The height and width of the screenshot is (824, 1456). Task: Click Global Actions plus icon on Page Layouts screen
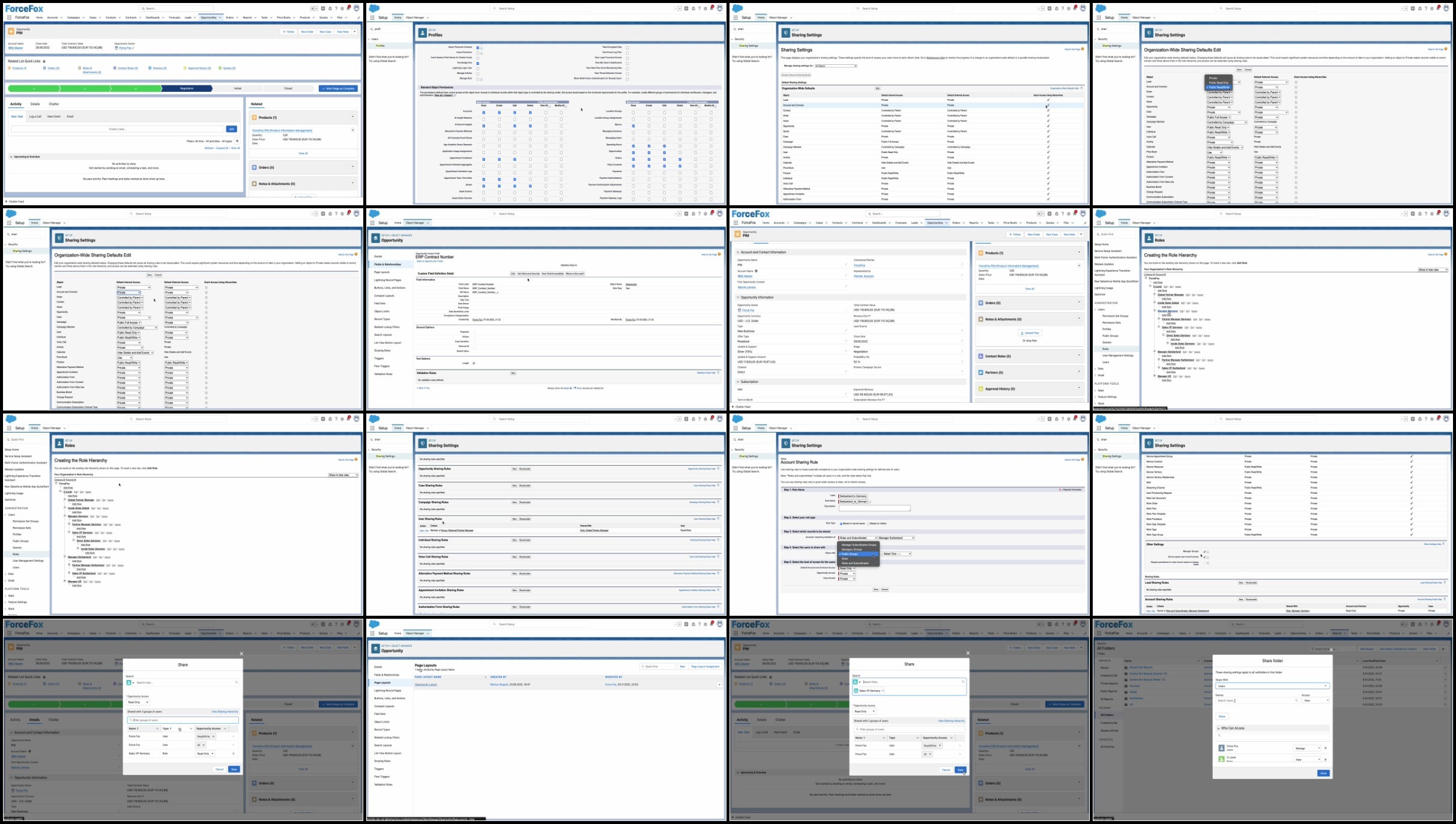point(686,624)
